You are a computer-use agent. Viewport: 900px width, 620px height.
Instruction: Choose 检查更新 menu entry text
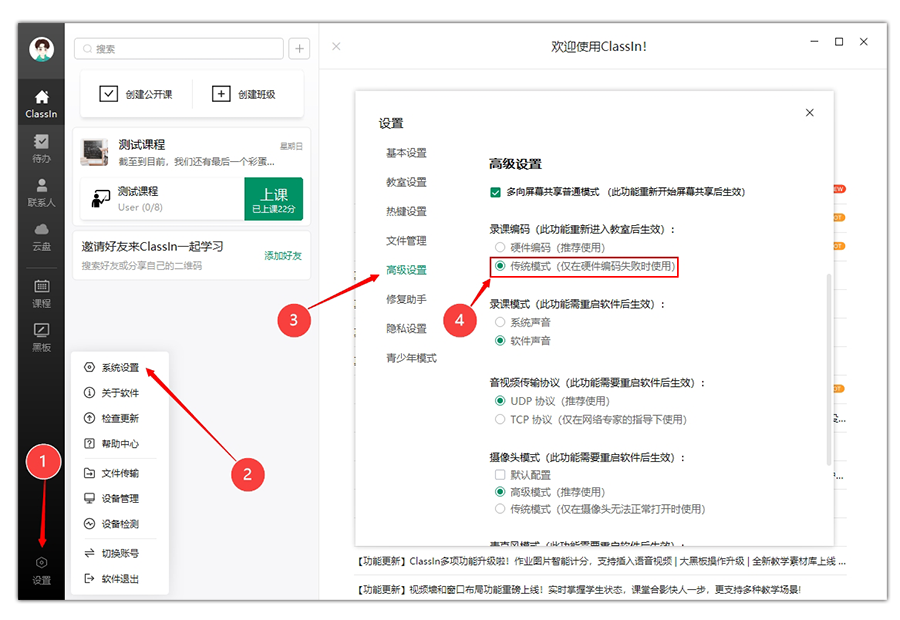[121, 418]
